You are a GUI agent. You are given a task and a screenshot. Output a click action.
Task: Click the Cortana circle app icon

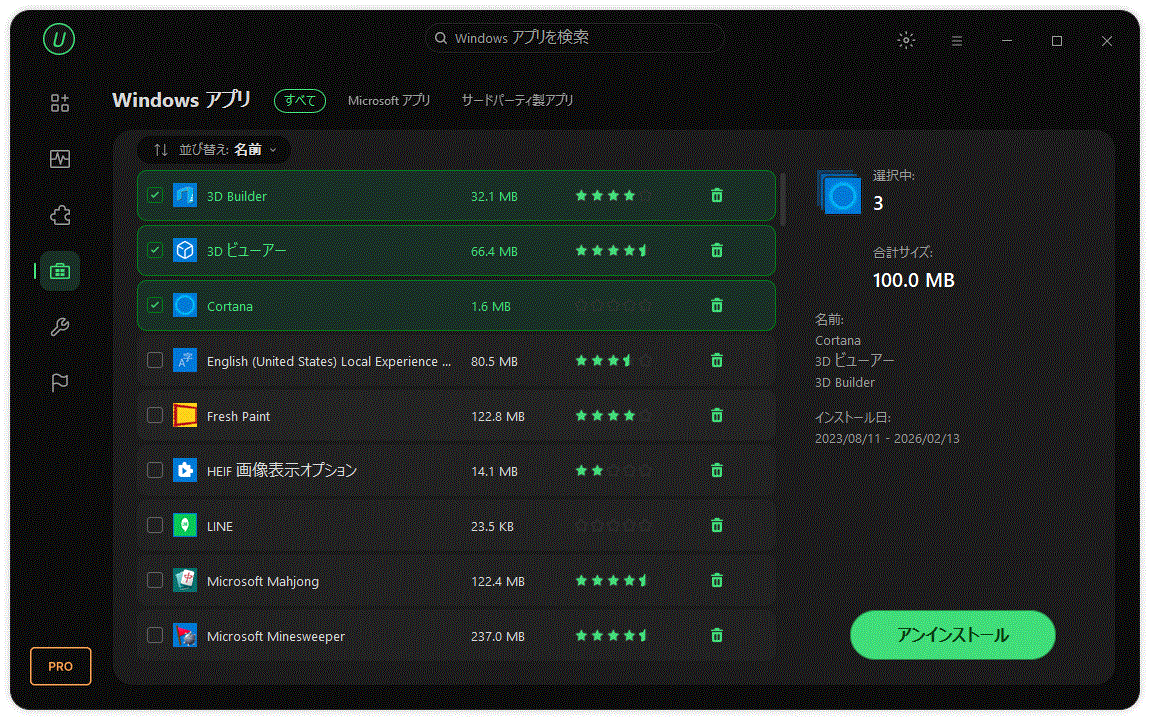coord(185,305)
